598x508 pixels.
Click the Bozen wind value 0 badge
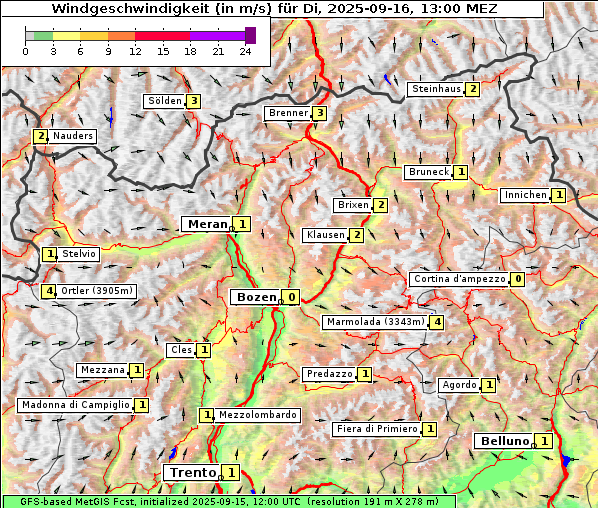coord(291,297)
